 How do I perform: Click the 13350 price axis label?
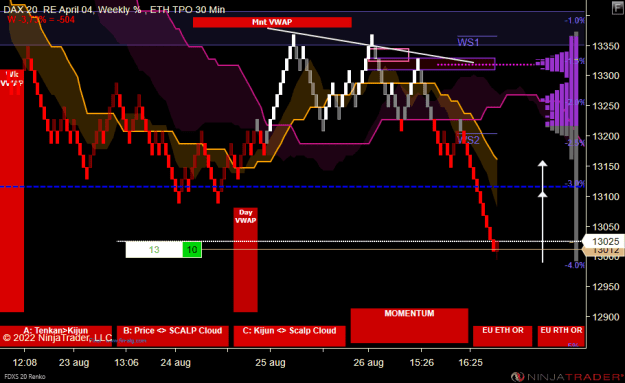605,46
